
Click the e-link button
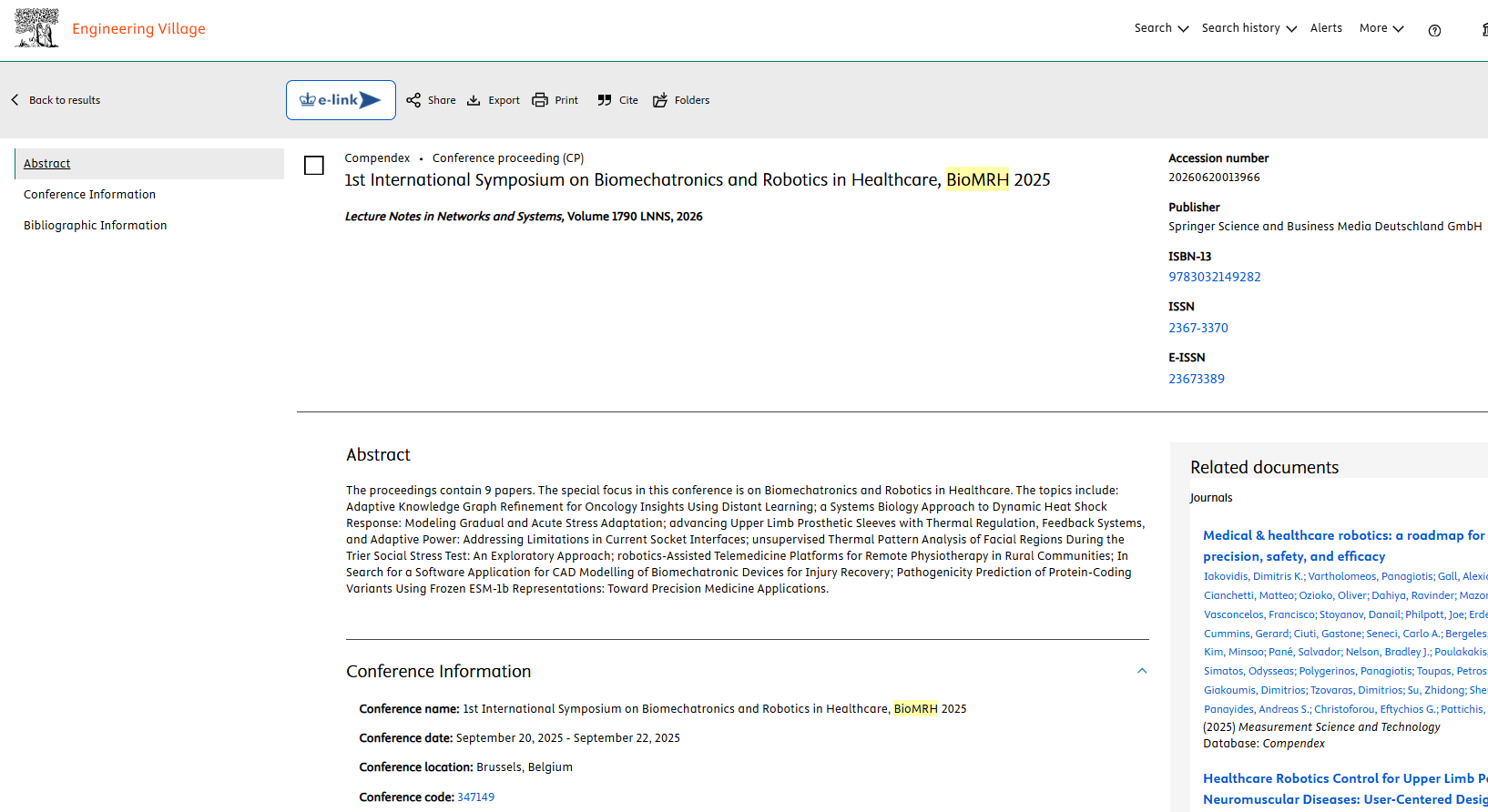tap(341, 100)
